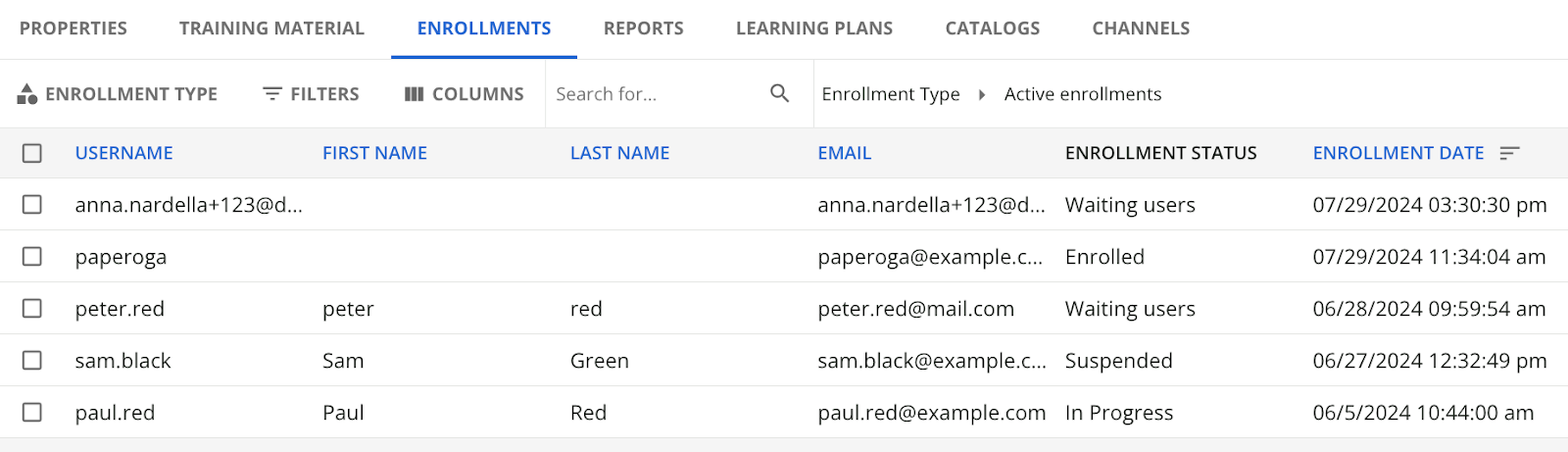Focus the Search for... input field
The height and width of the screenshot is (452, 1568).
pos(657,94)
